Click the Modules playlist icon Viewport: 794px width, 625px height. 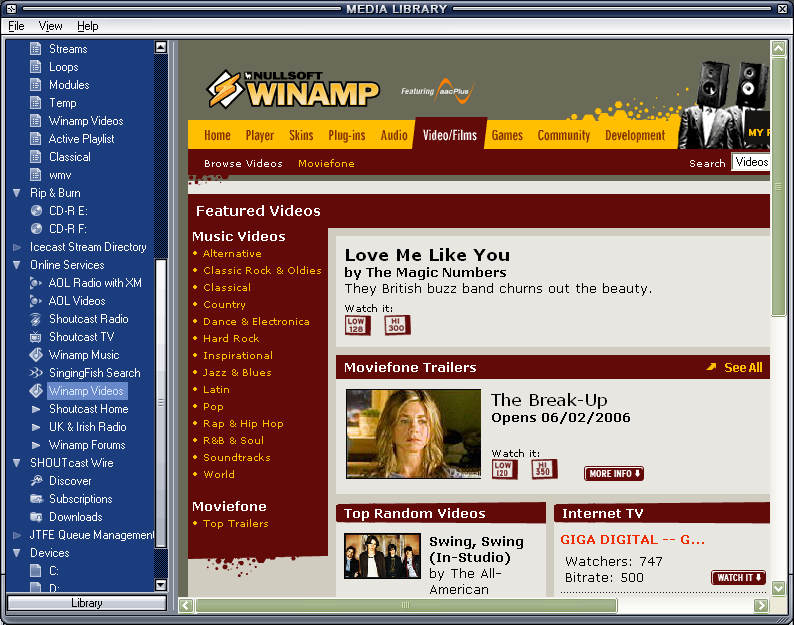(35, 85)
